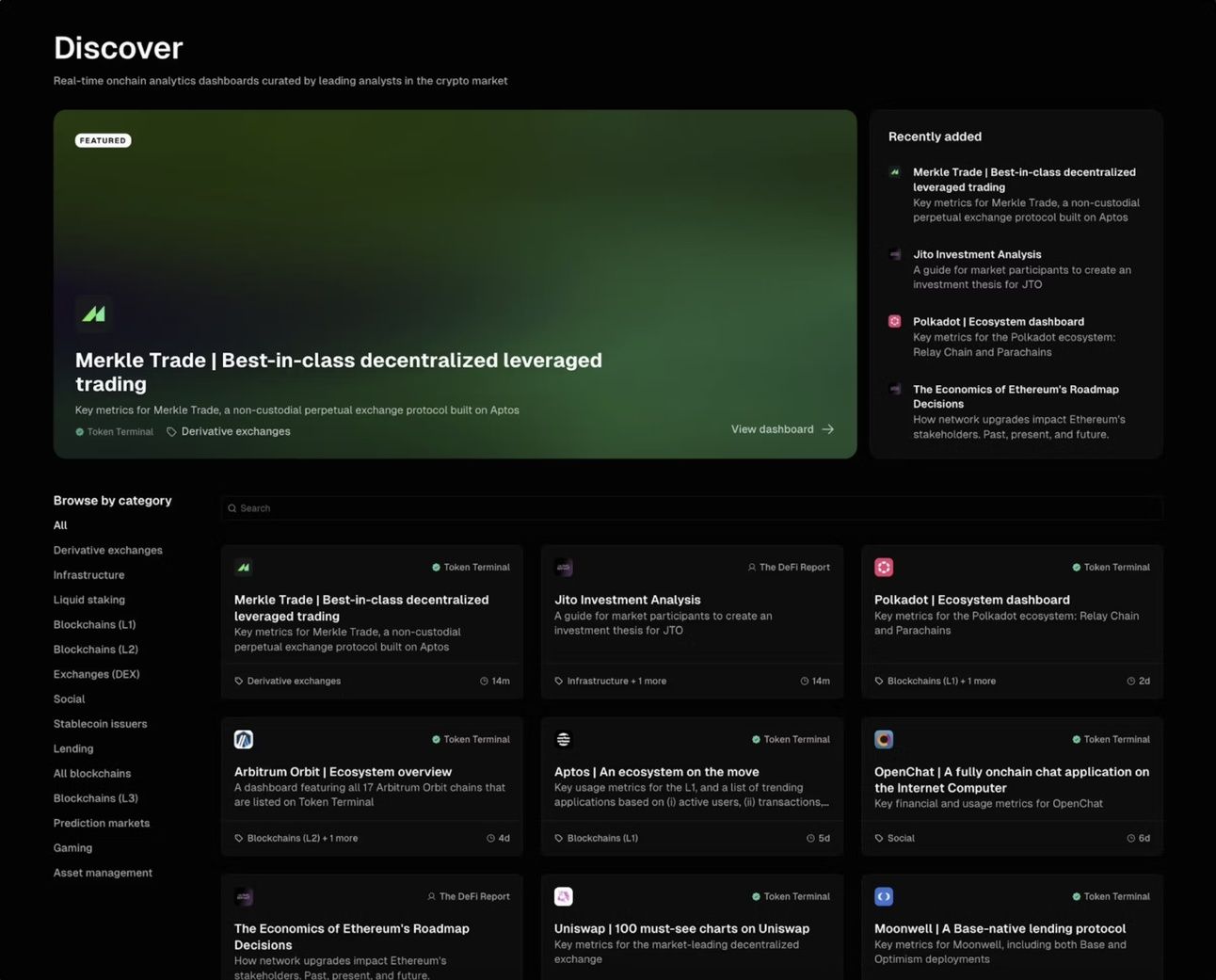Open the Uniswap 100 must-see charts card title
This screenshot has width=1216, height=980.
click(682, 929)
